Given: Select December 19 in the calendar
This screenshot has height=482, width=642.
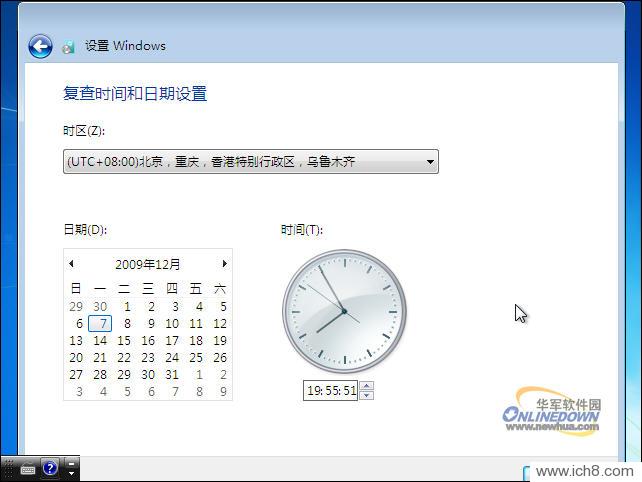Looking at the screenshot, I should tap(220, 341).
